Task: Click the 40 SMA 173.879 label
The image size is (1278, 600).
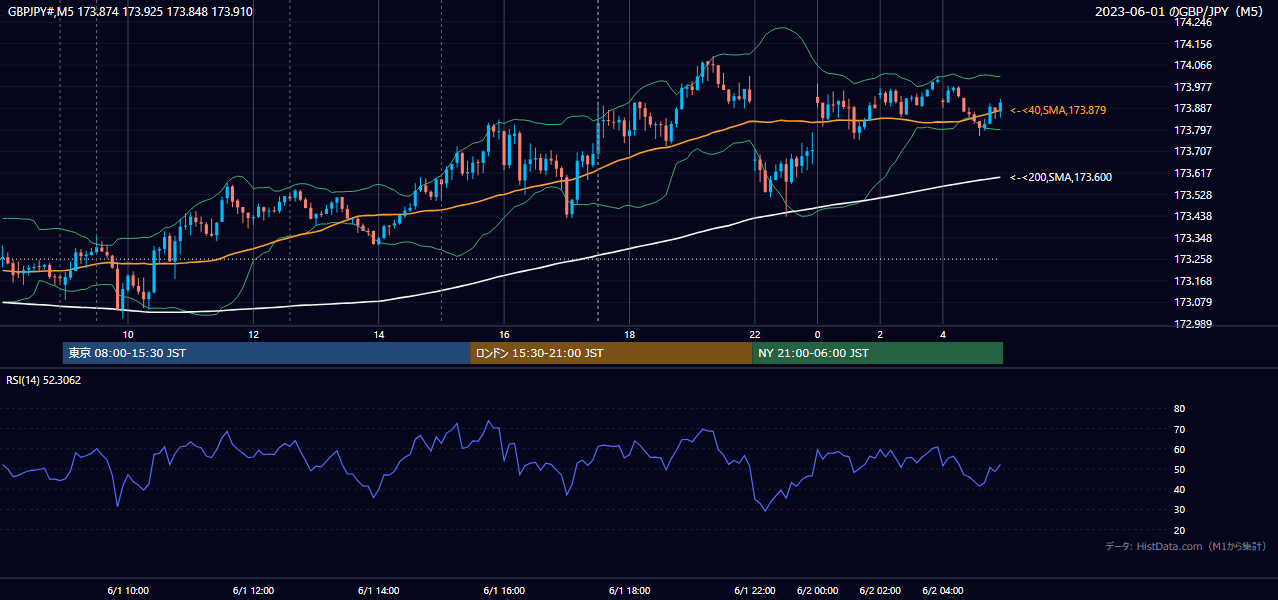Action: point(1058,110)
